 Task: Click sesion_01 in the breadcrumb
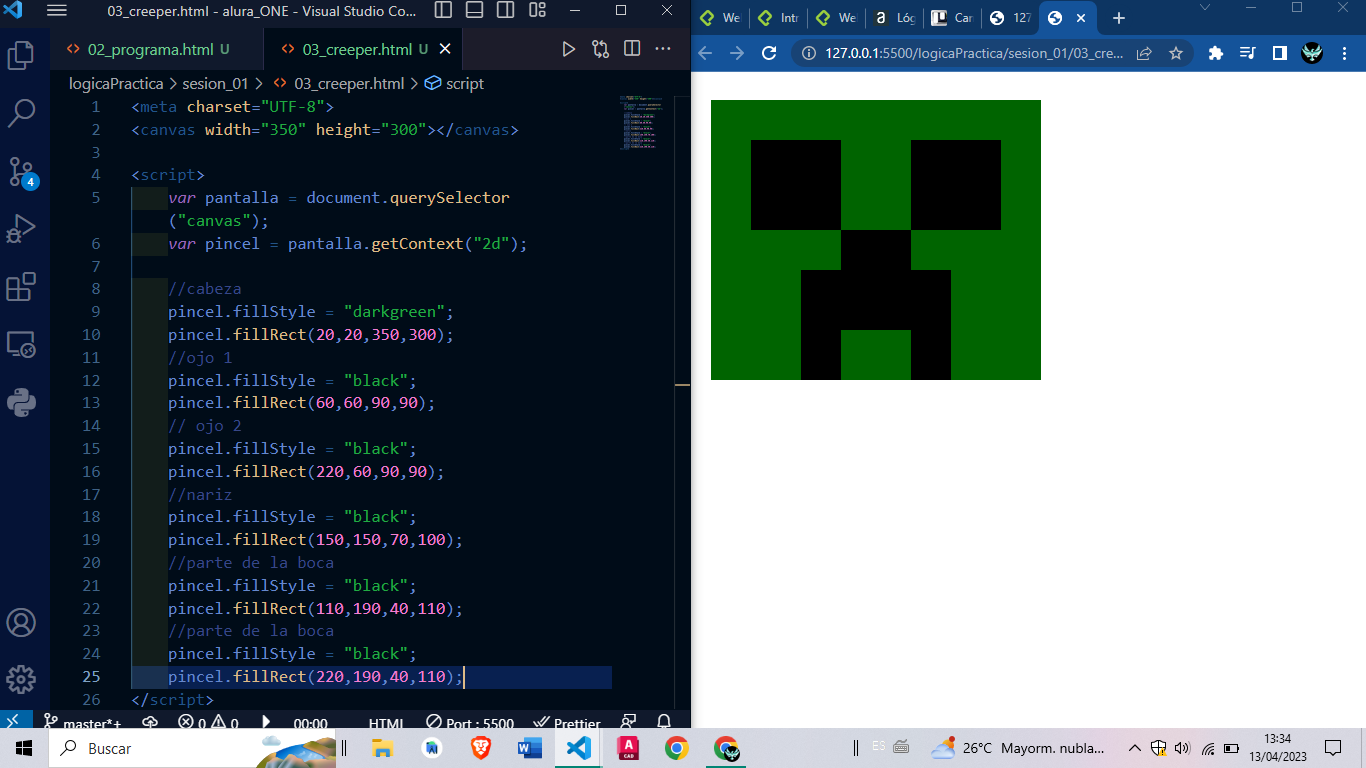point(215,84)
